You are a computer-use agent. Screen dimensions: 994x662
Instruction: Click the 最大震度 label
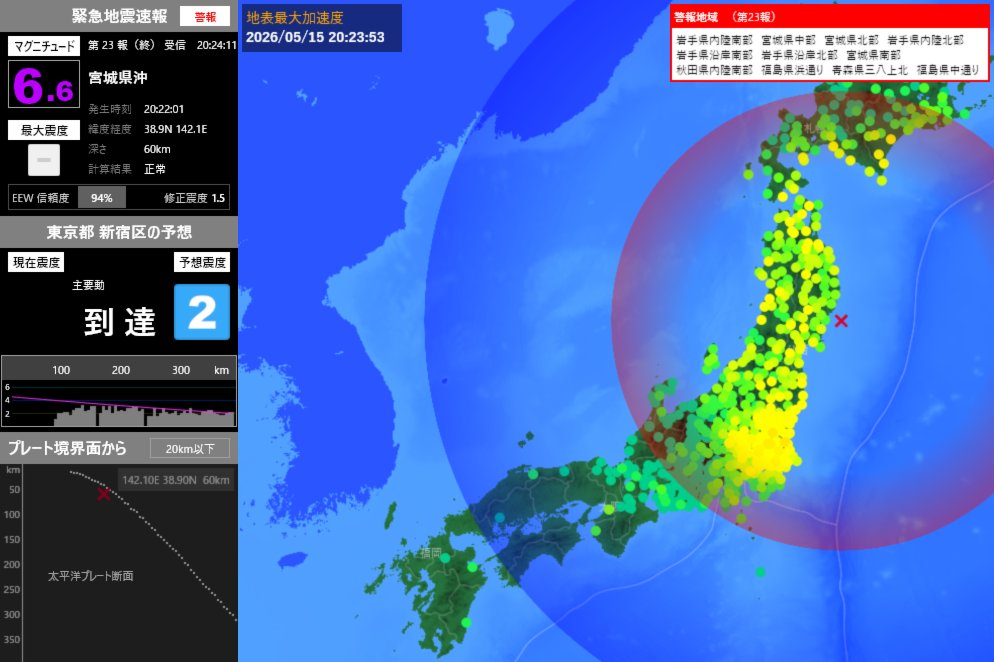point(44,130)
